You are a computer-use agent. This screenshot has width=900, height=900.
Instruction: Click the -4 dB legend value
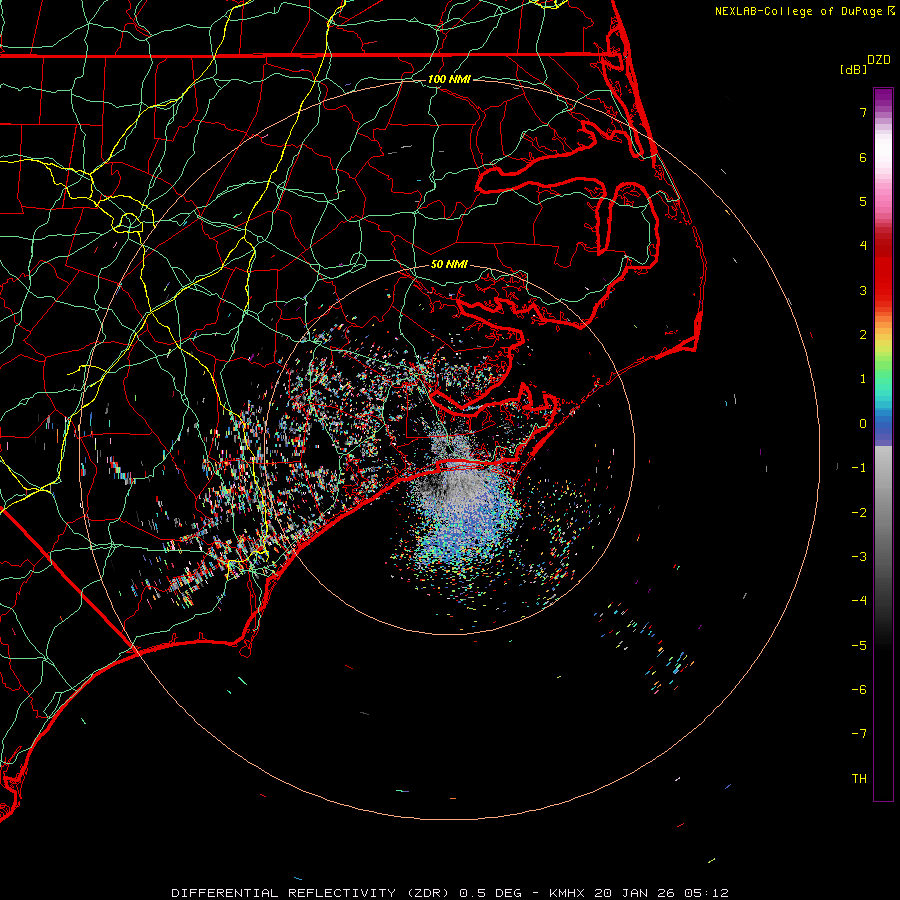point(859,601)
